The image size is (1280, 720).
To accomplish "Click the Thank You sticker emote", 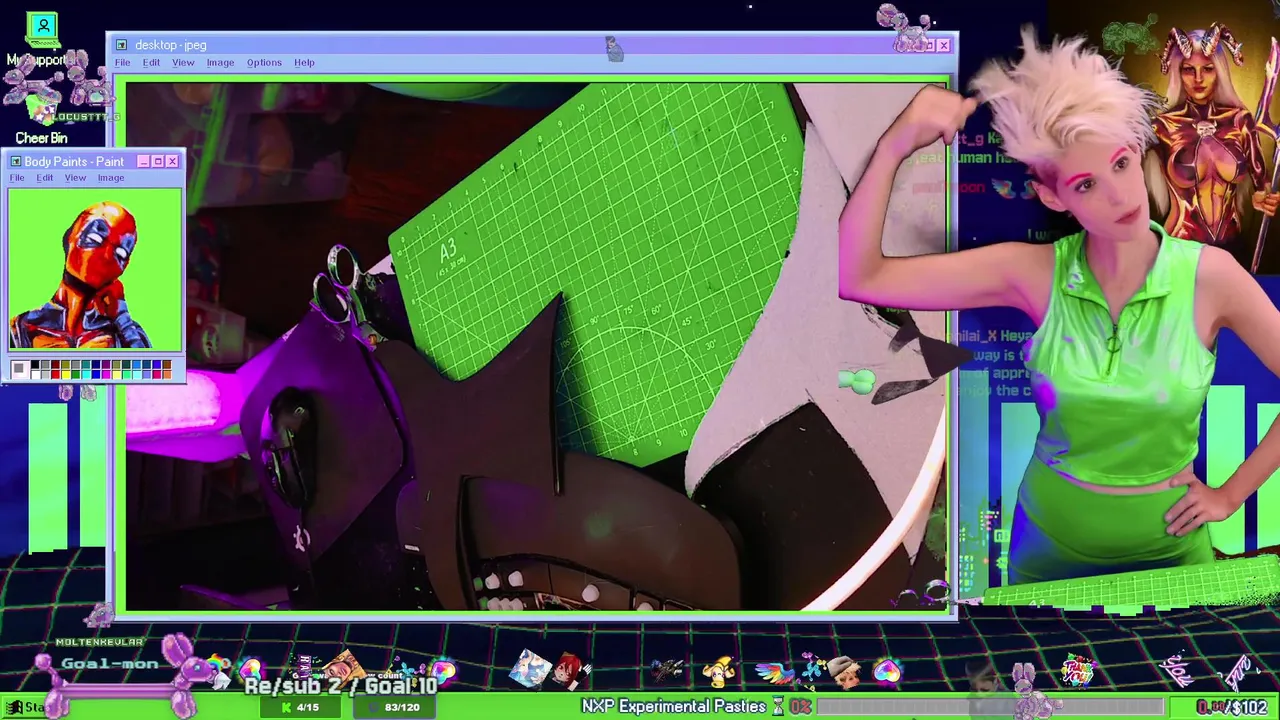I will click(x=1077, y=669).
